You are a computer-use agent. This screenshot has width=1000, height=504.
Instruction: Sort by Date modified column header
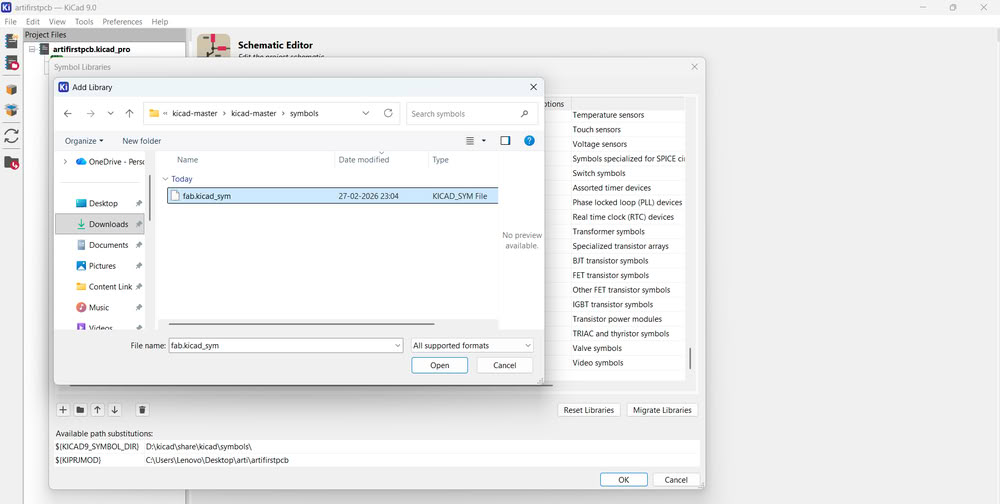pos(381,159)
